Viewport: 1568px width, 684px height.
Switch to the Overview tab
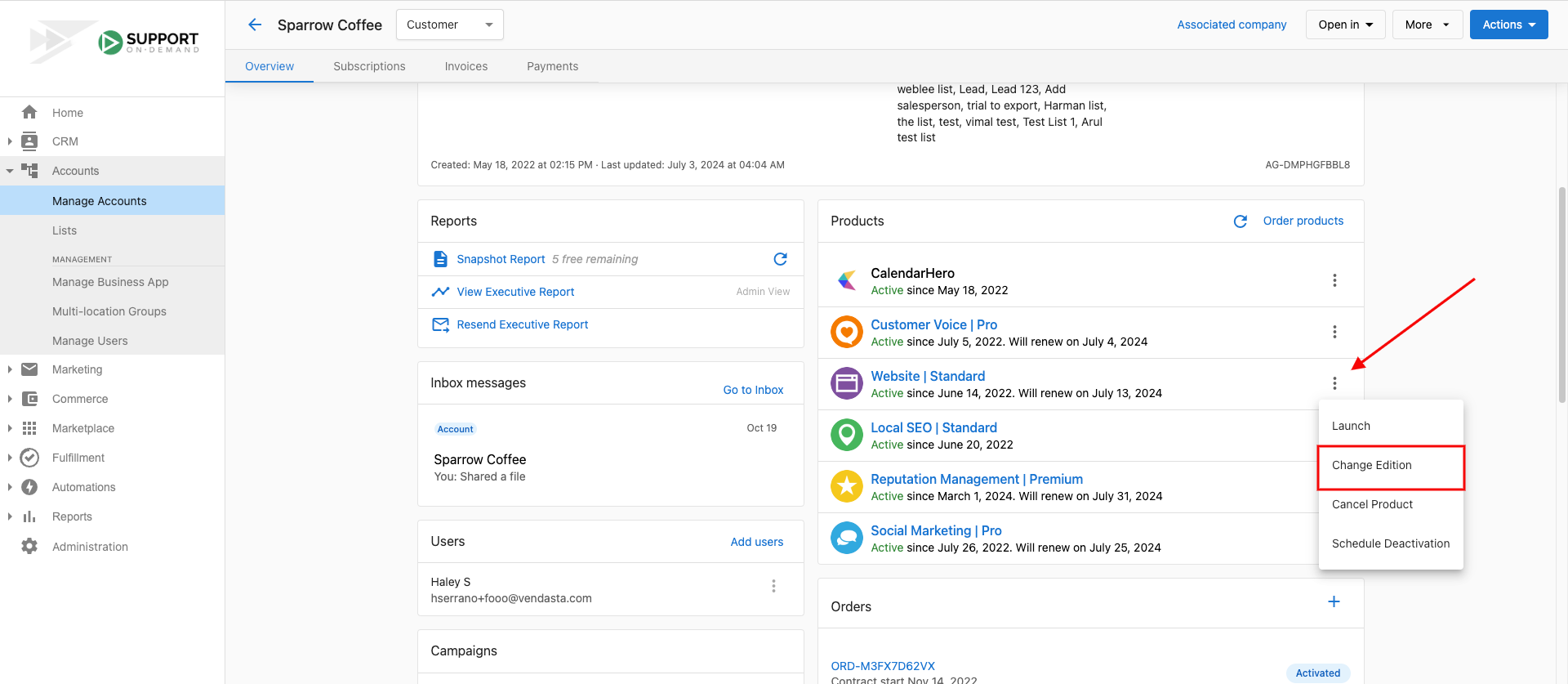pyautogui.click(x=269, y=66)
